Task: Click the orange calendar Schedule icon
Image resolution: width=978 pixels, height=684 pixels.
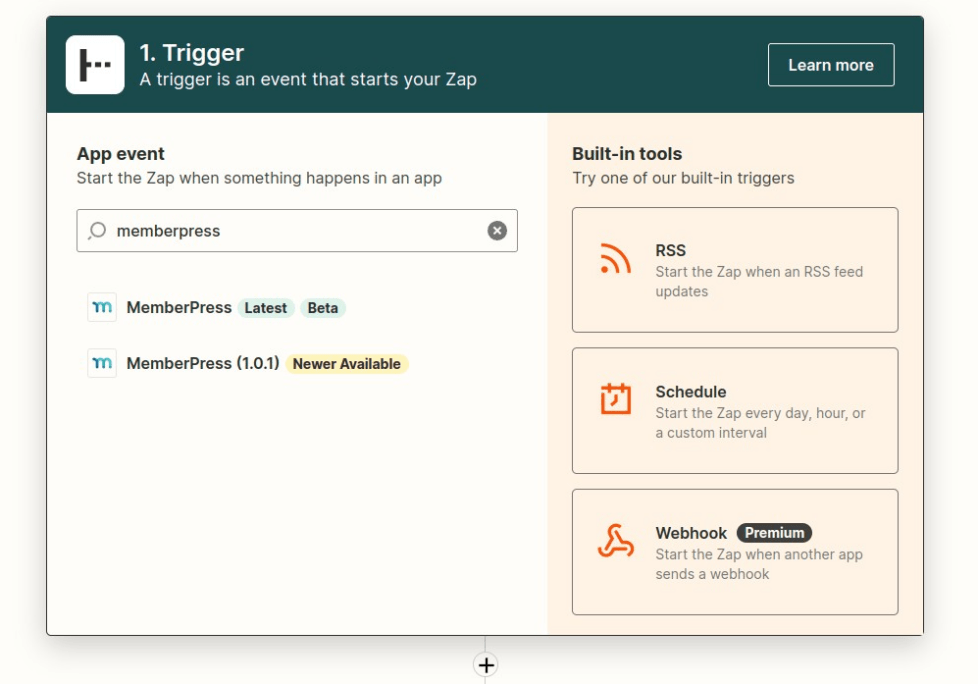Action: 616,398
